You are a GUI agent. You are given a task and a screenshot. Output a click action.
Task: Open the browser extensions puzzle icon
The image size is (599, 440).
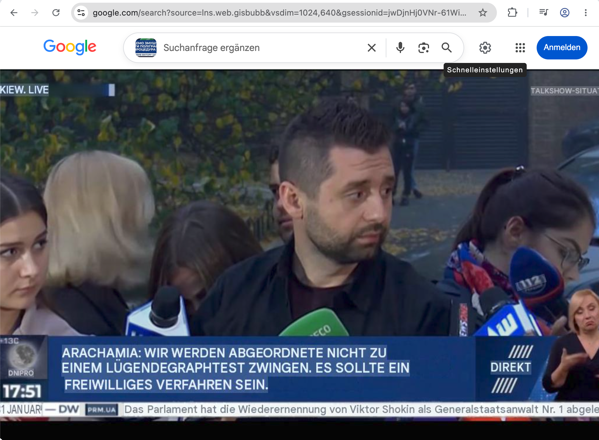[x=512, y=13]
